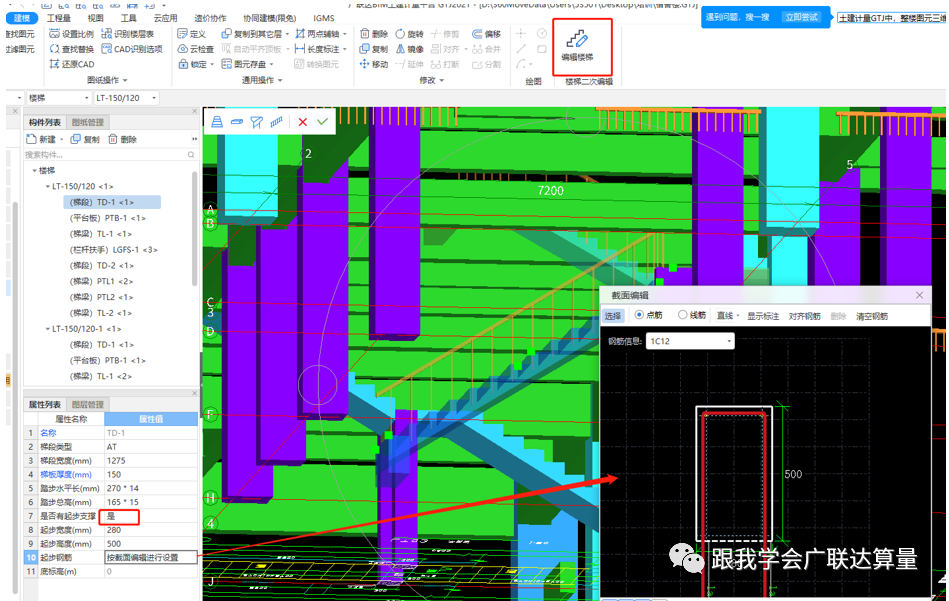The height and width of the screenshot is (601, 949).
Task: Switch to the 建模 ribbon tab
Action: pos(22,18)
